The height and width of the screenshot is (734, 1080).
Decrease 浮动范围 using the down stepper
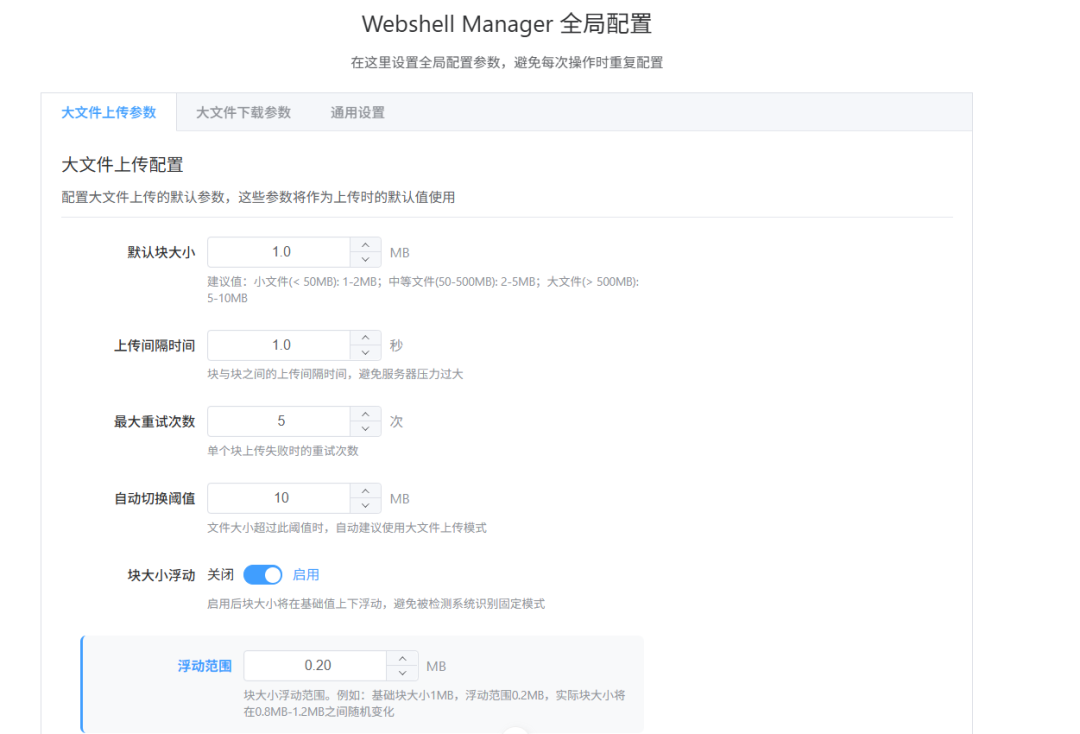point(401,671)
